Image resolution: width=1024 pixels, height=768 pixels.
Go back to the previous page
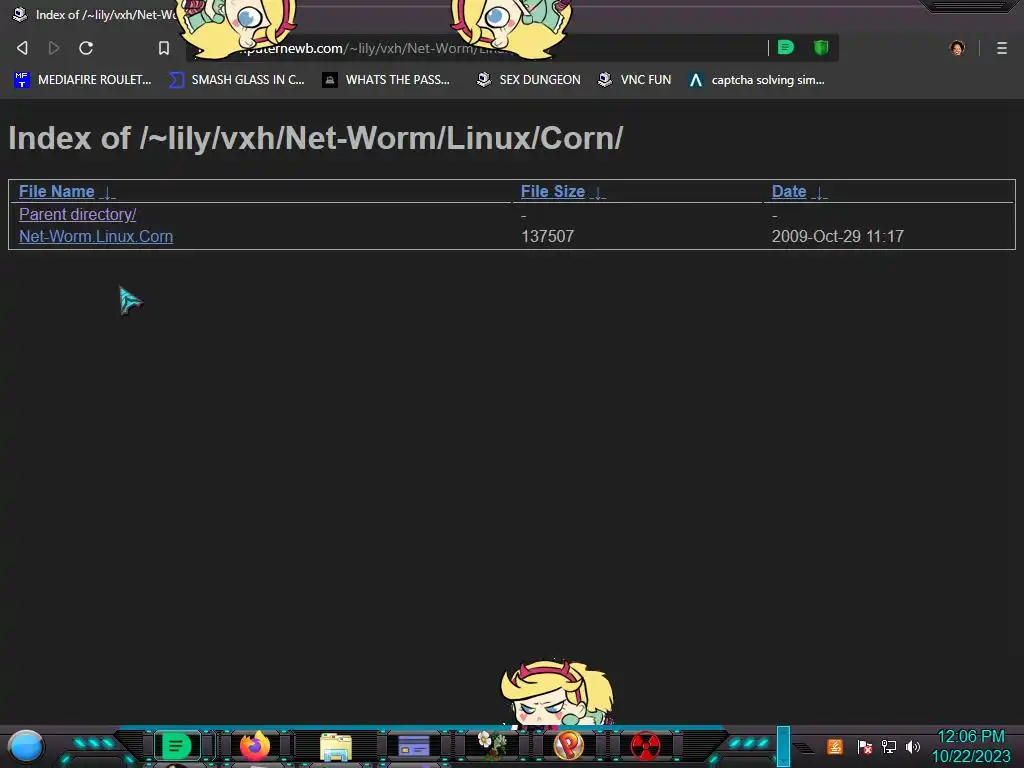22,48
